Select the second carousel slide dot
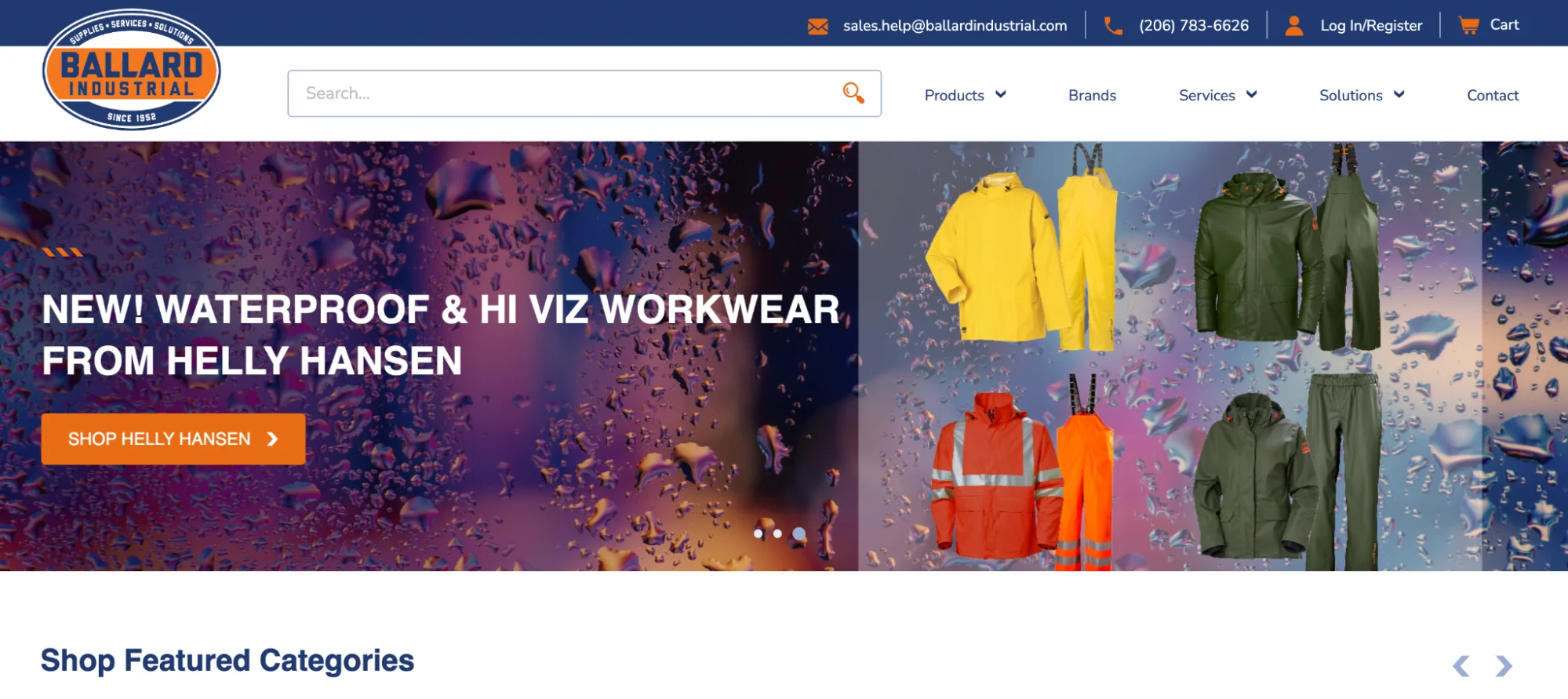The image size is (1568, 699). pyautogui.click(x=777, y=533)
